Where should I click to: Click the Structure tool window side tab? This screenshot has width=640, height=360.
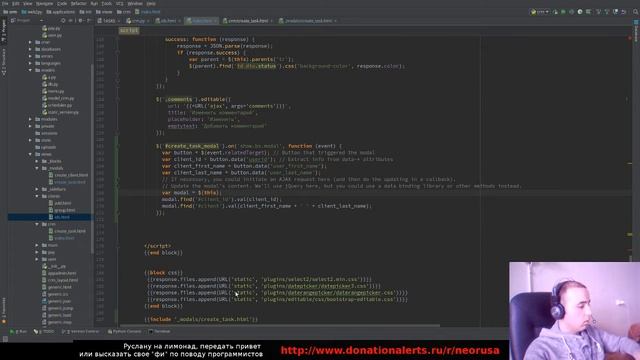4,62
